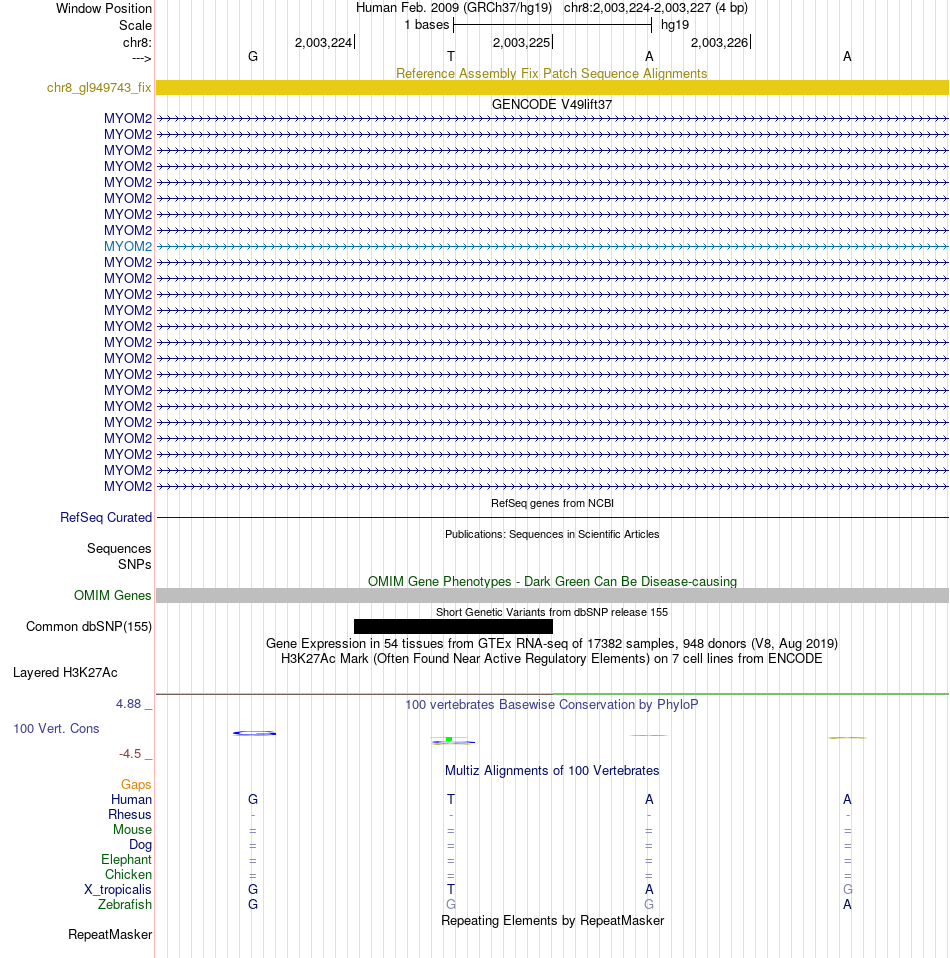The height and width of the screenshot is (958, 950).
Task: Click the G base in the ruler sequence row
Action: click(x=253, y=56)
